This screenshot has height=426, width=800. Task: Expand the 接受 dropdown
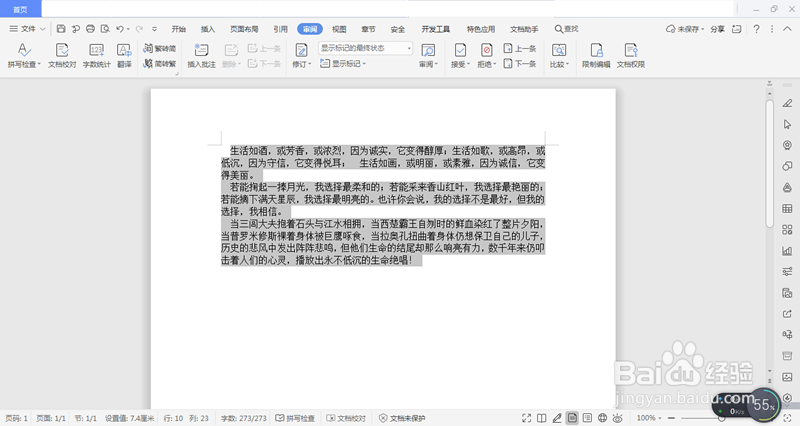pos(468,64)
